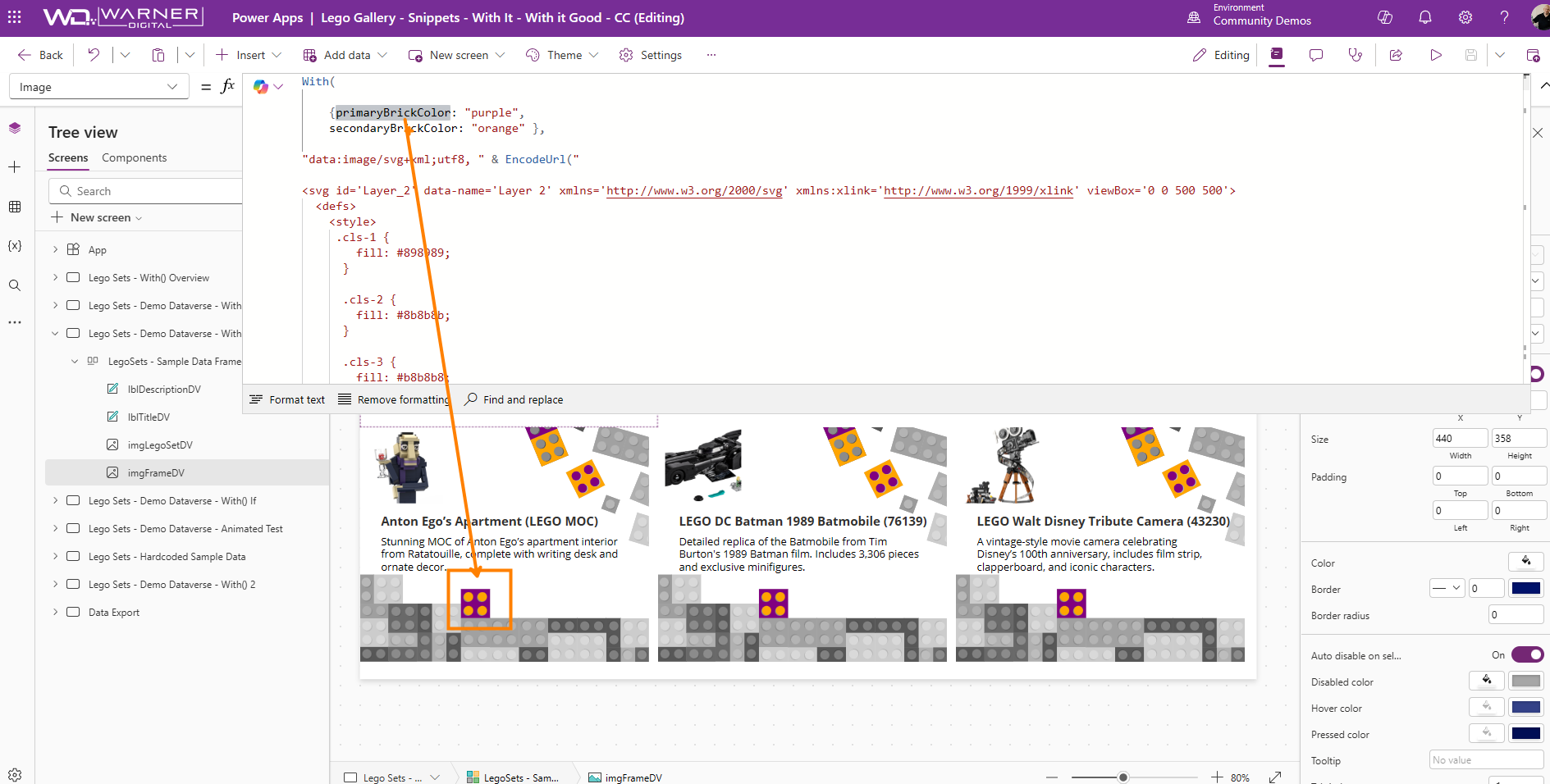Zoom in with the plus icon
Screen dimensions: 1550x784
1217,777
